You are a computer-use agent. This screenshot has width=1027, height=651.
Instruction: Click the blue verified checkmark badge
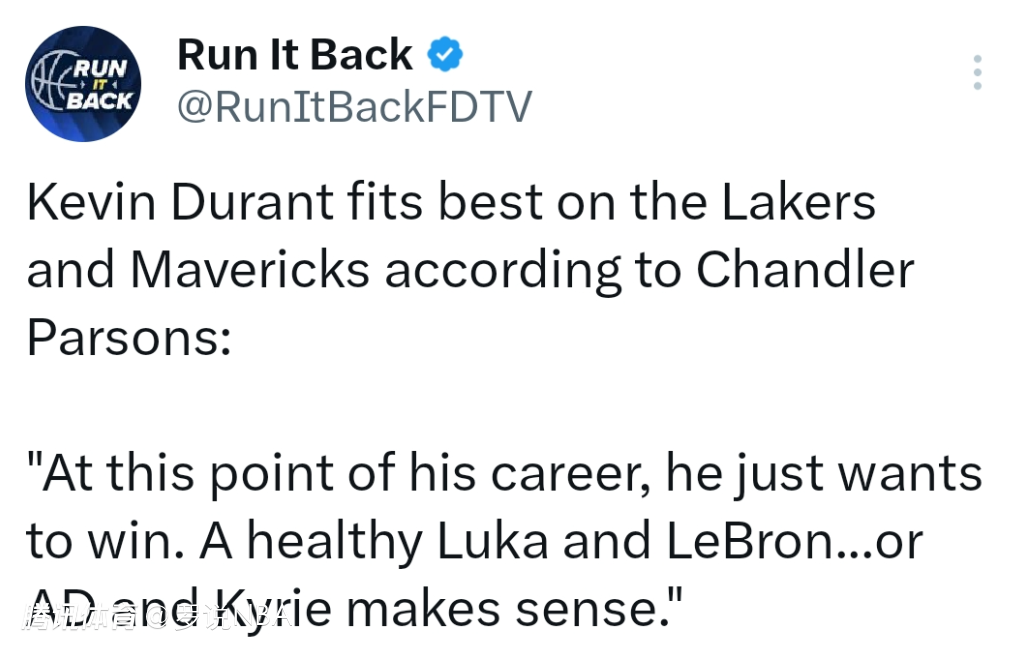(445, 55)
